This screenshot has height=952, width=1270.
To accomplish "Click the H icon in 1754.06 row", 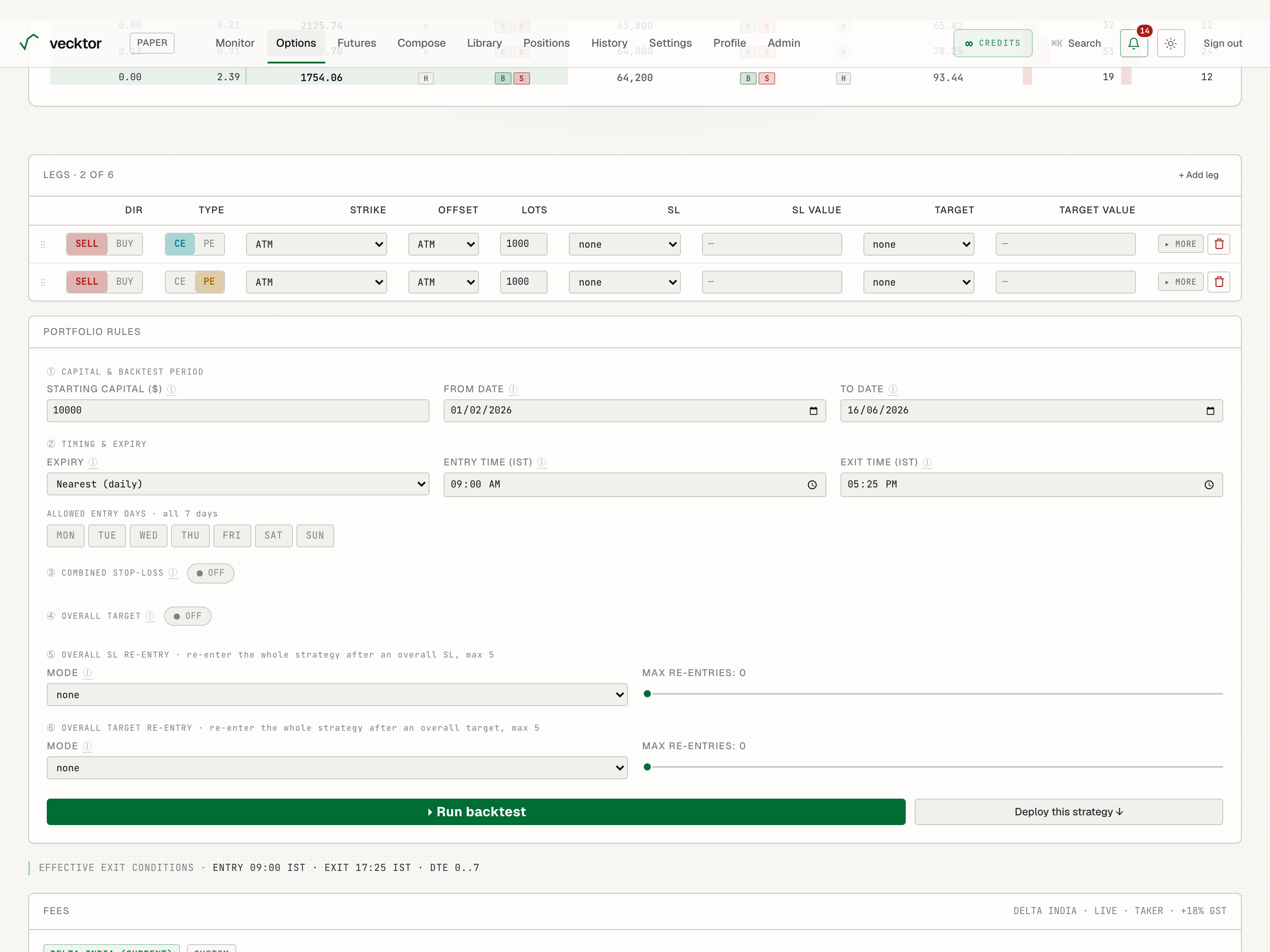I will point(426,78).
